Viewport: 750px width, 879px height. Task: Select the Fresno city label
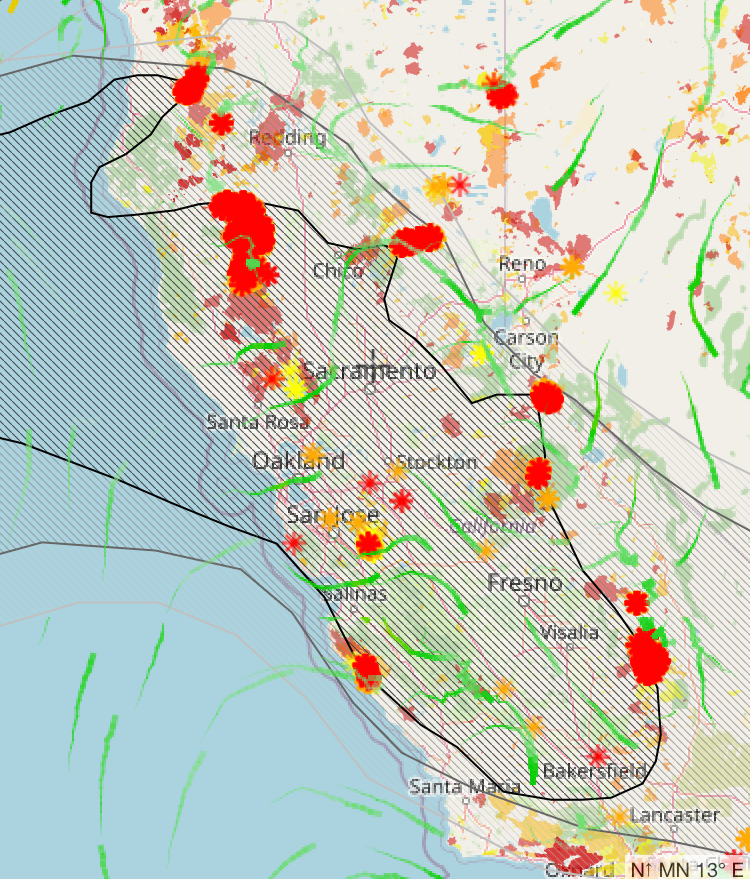525,583
